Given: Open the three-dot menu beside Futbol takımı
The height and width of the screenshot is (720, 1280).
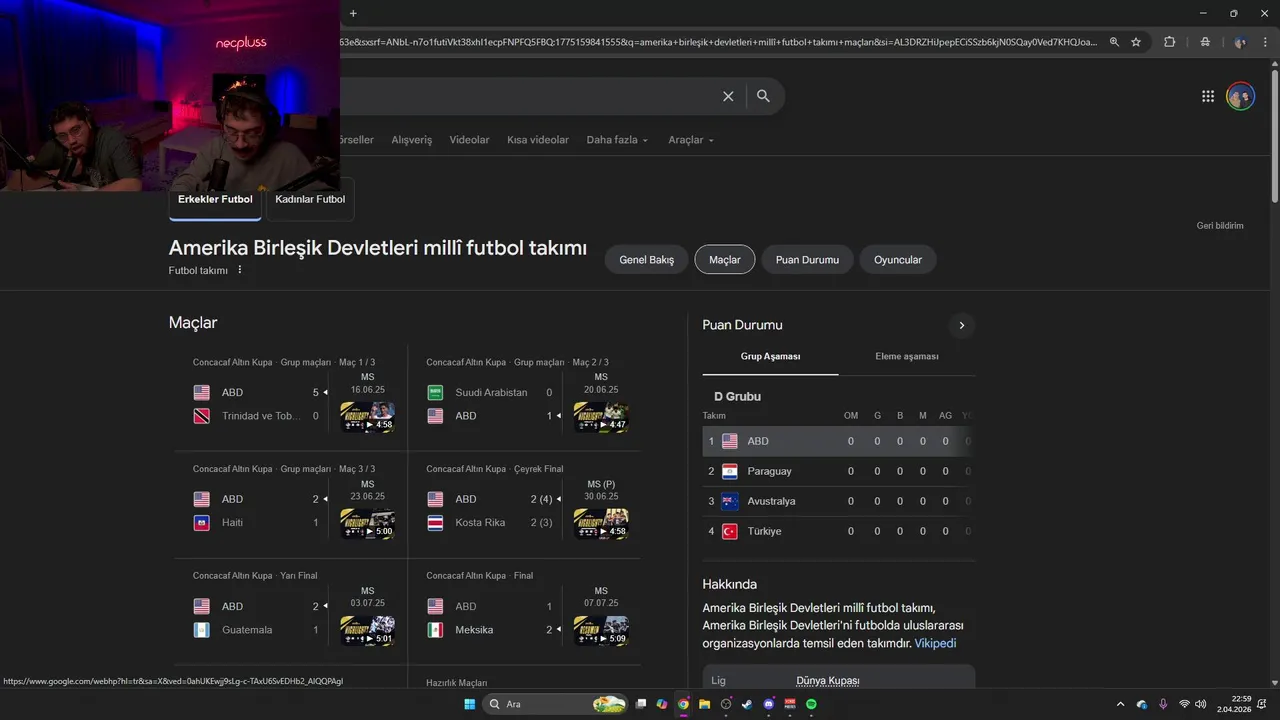Looking at the screenshot, I should (240, 270).
